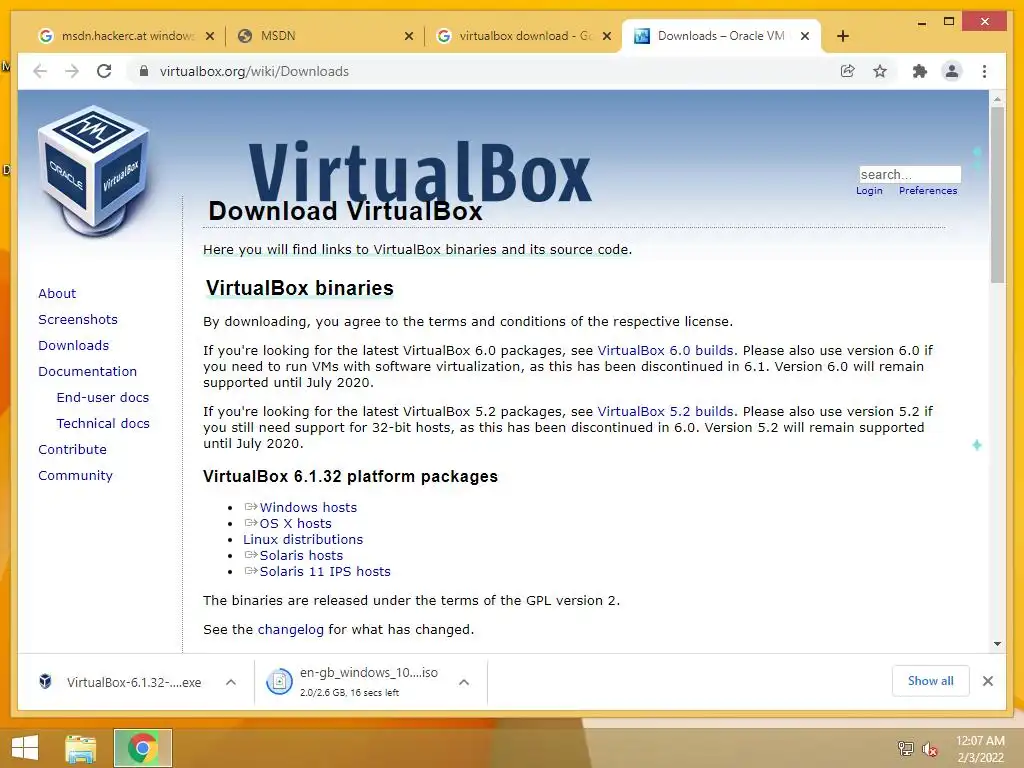Screen dimensions: 1024x768
Task: Switch to the virtualbox download Google tab
Action: point(524,36)
